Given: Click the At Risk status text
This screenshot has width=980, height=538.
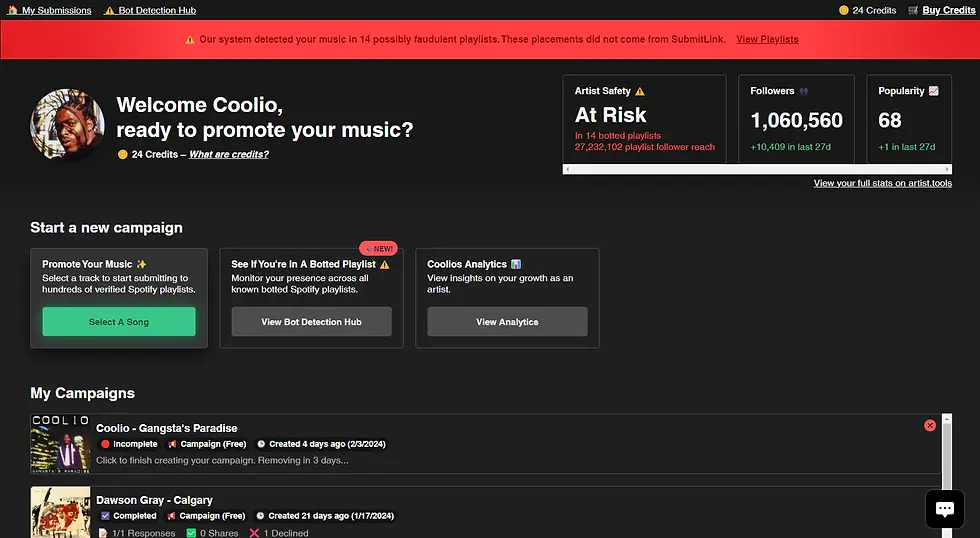Looking at the screenshot, I should [x=611, y=115].
